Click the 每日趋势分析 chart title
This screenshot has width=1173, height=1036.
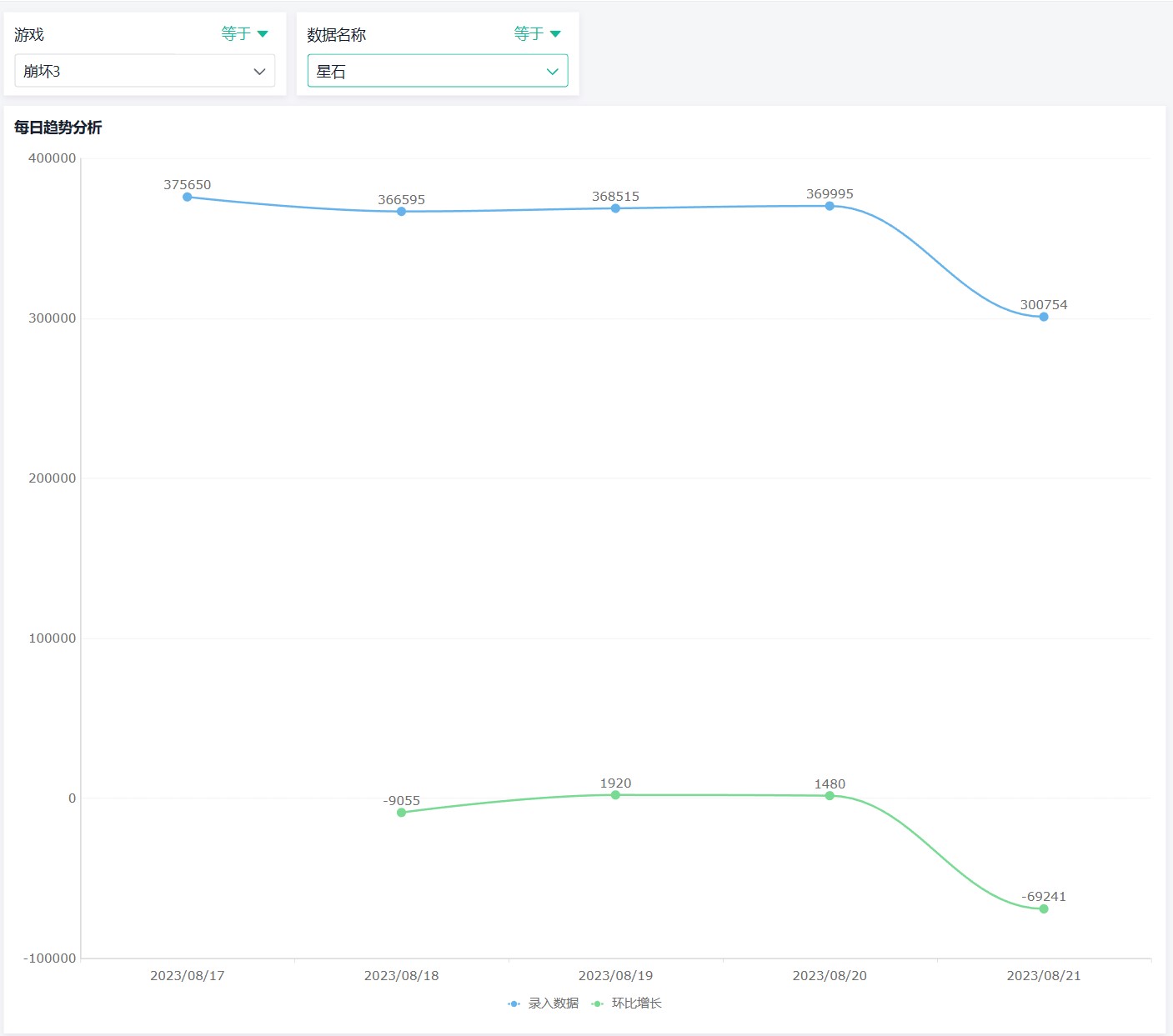click(58, 128)
